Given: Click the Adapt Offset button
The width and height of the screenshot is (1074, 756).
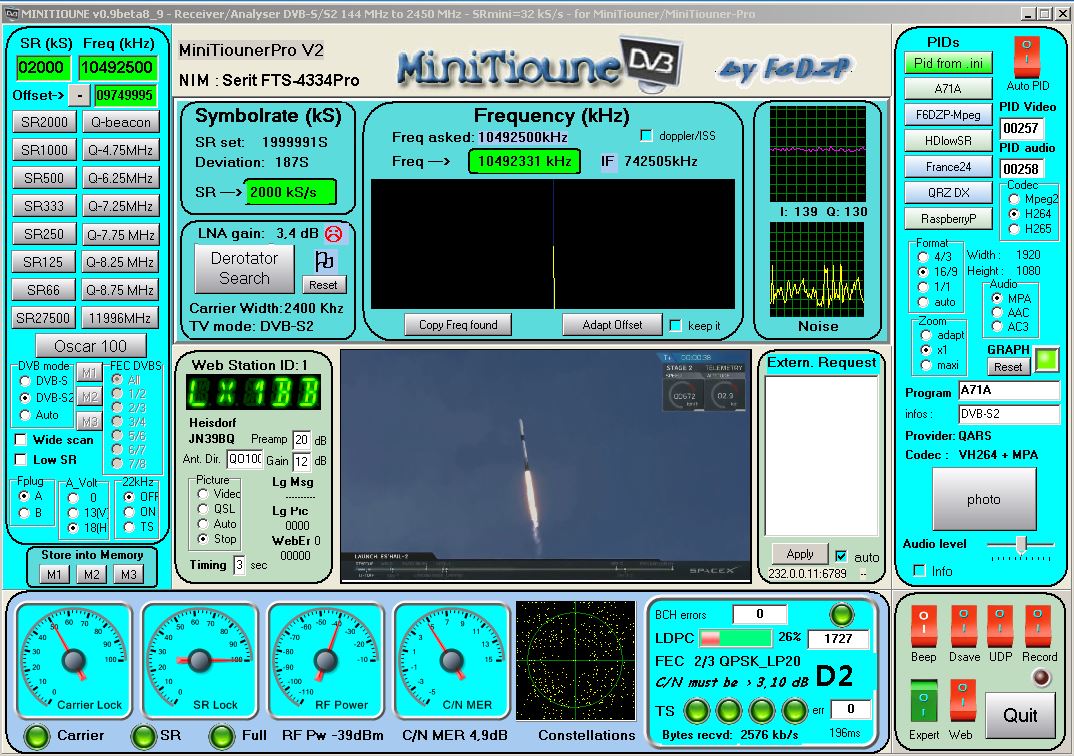Looking at the screenshot, I should click(612, 325).
